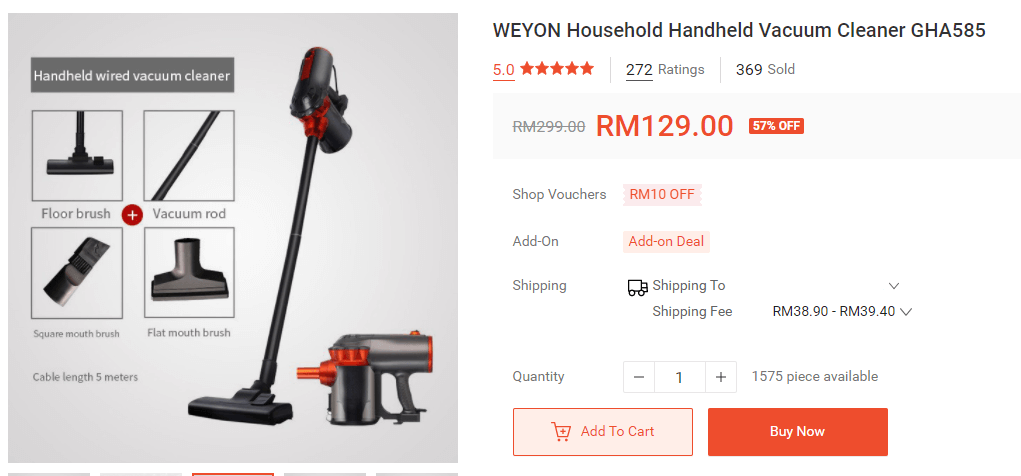The image size is (1021, 476).
Task: Click the shipping truck icon
Action: (x=637, y=287)
